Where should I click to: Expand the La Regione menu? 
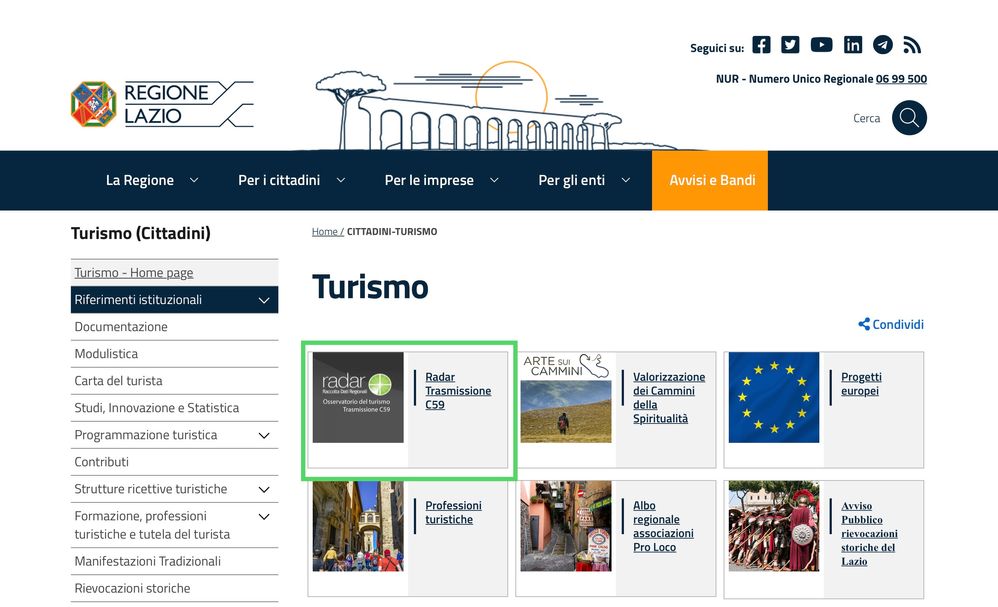pos(152,180)
